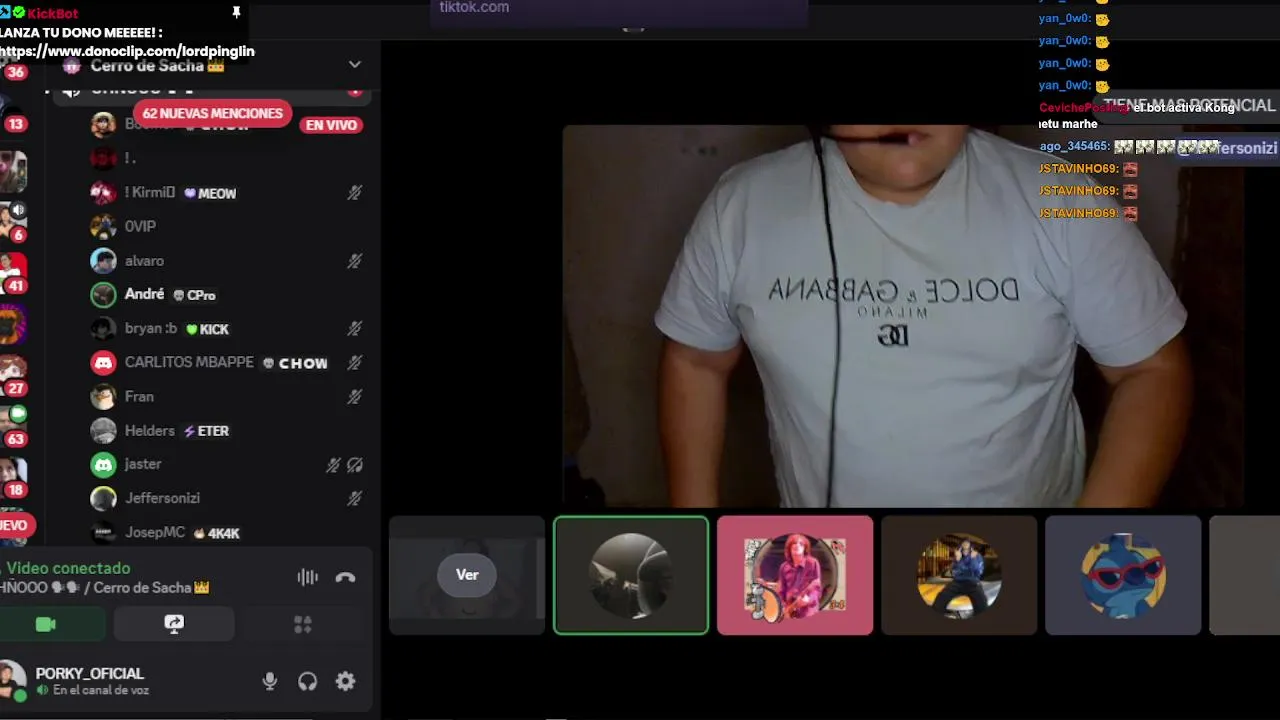Open the server with 27 badge
This screenshot has height=720, width=1280.
tap(13, 376)
